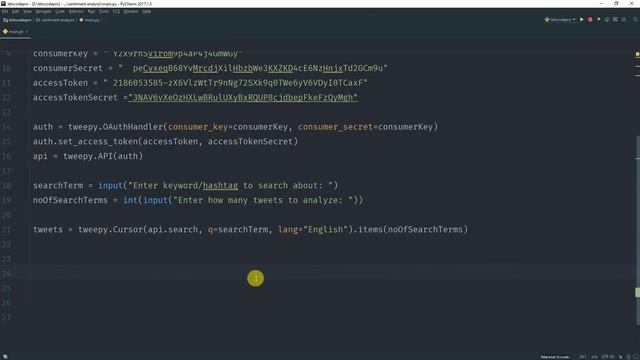This screenshot has width=640, height=360.
Task: Click the read-only lock icon in status bar
Action: [x=621, y=357]
